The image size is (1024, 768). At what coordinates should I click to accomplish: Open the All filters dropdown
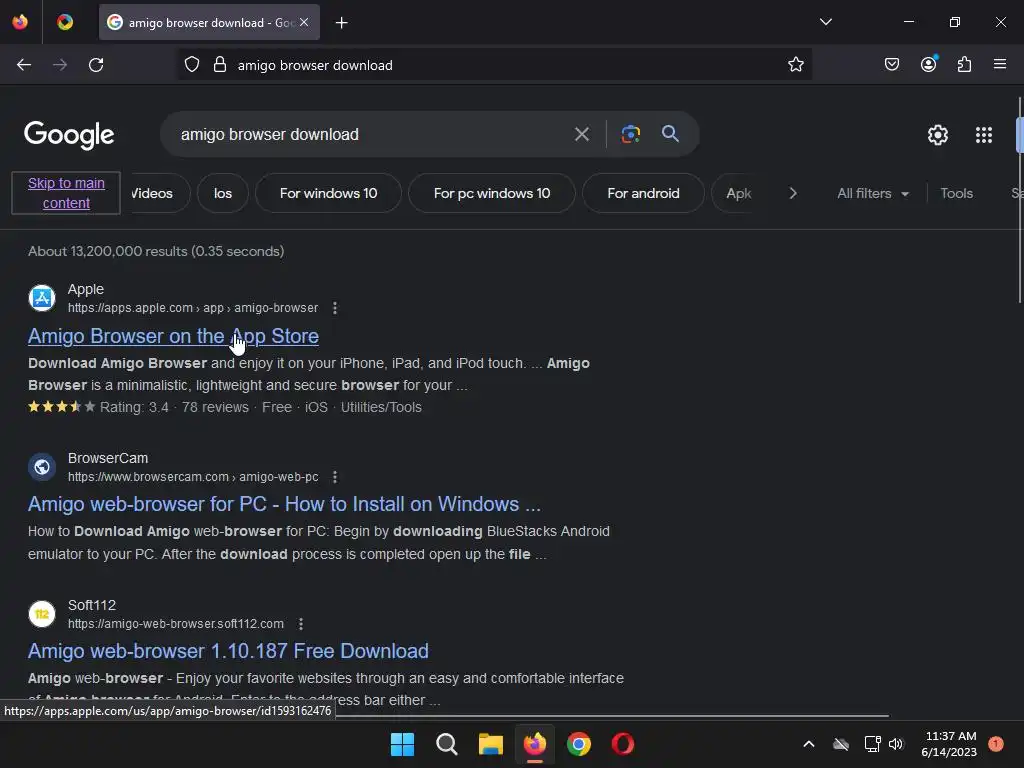click(872, 193)
